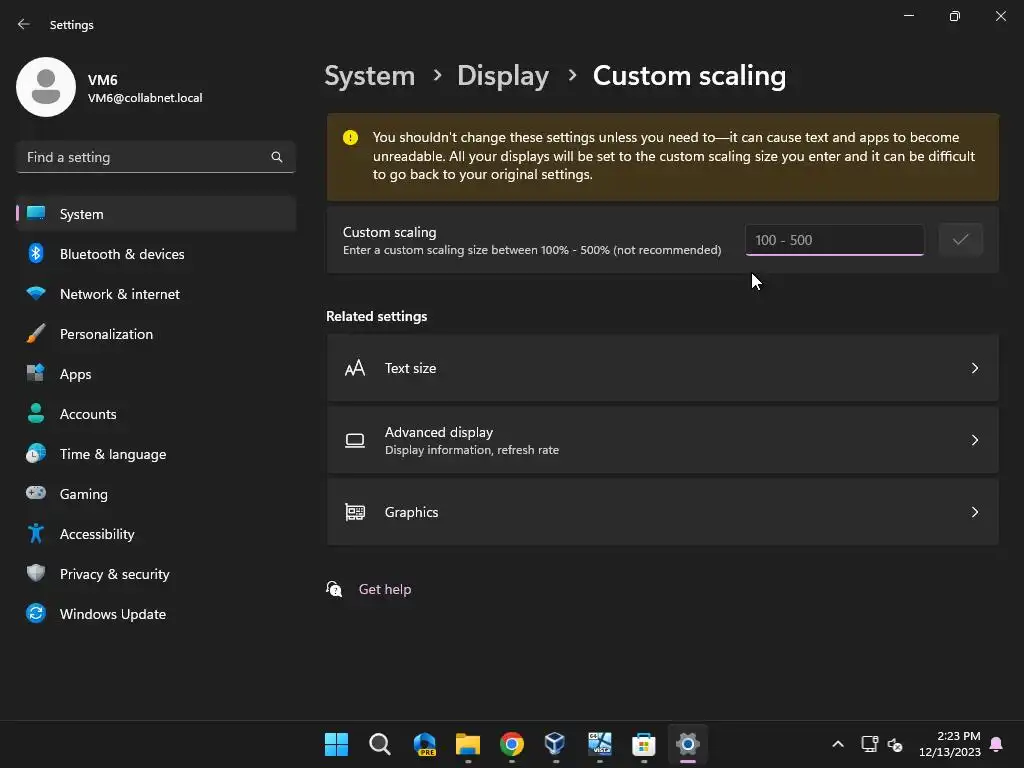Go to Display in the breadcrumb
Screen dimensions: 1024x768
(x=503, y=76)
